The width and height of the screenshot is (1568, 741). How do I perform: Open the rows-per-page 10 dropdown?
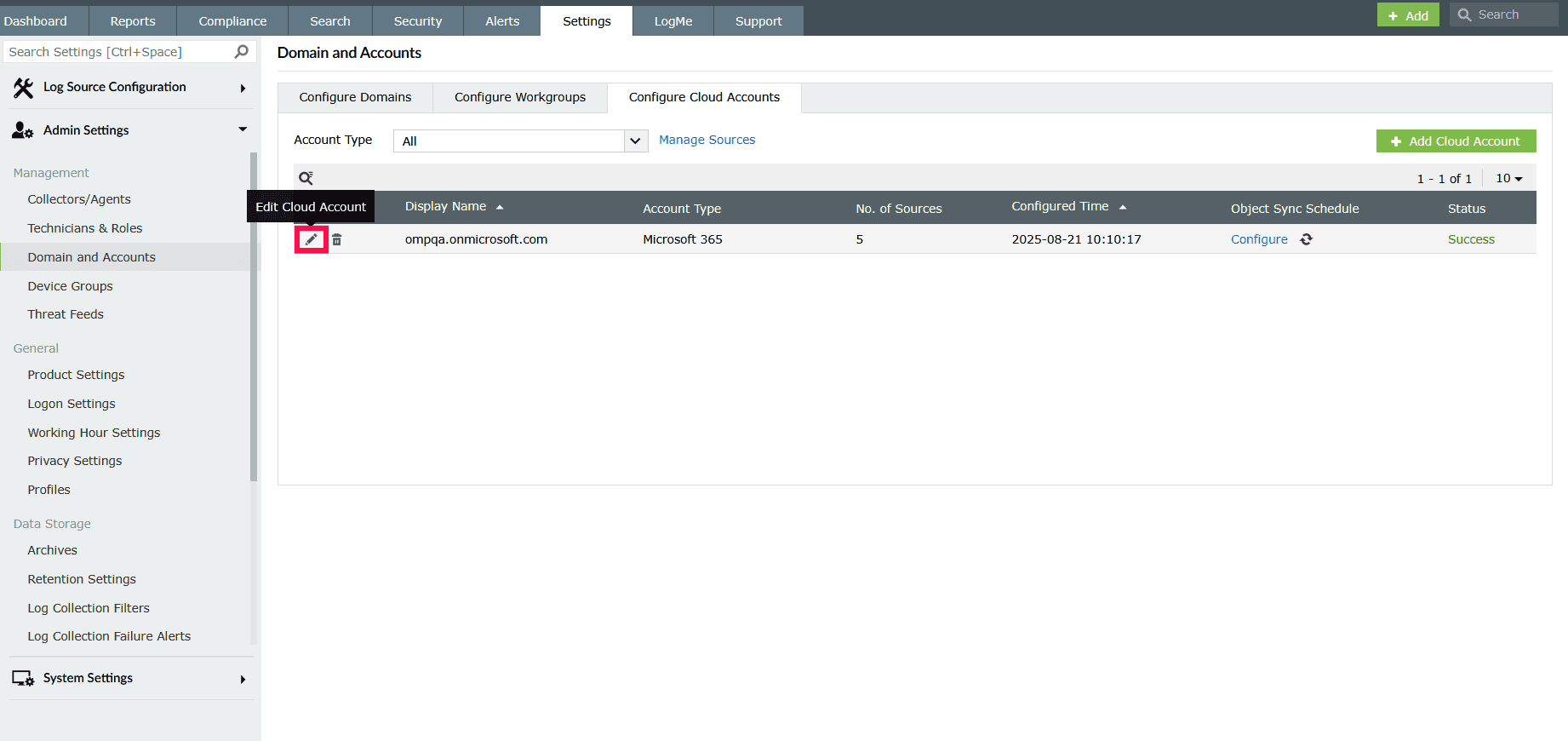pos(1509,179)
